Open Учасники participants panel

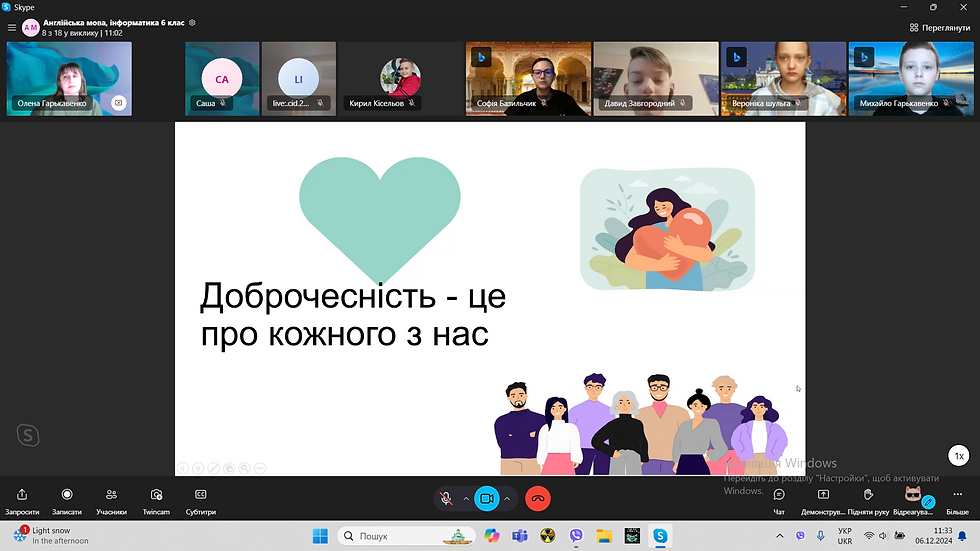pyautogui.click(x=111, y=501)
